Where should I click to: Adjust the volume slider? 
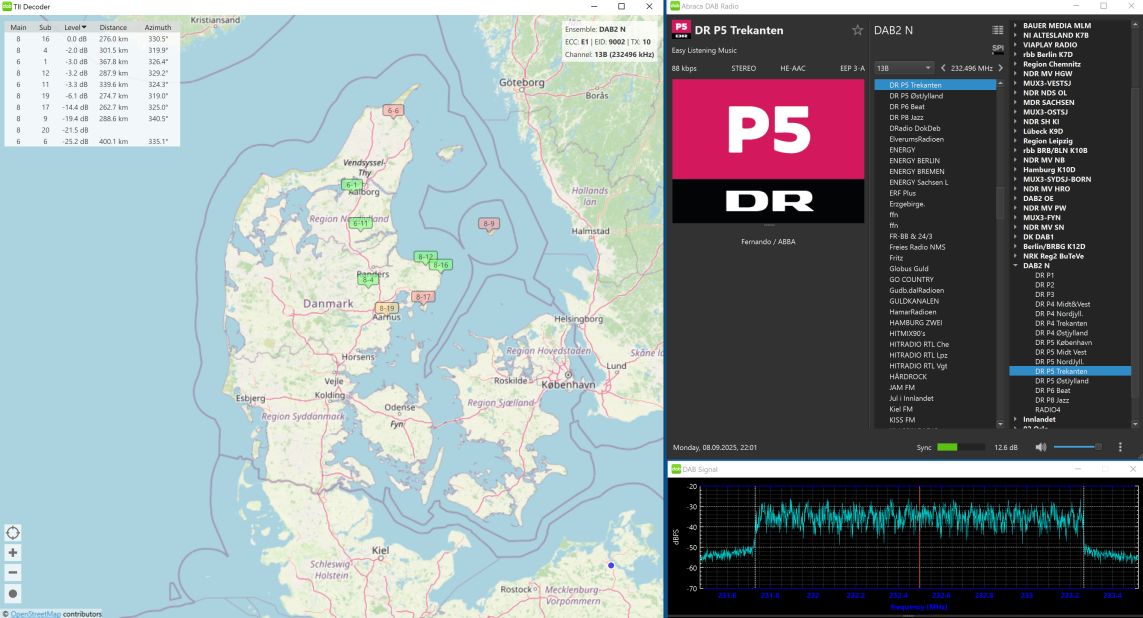[1078, 447]
